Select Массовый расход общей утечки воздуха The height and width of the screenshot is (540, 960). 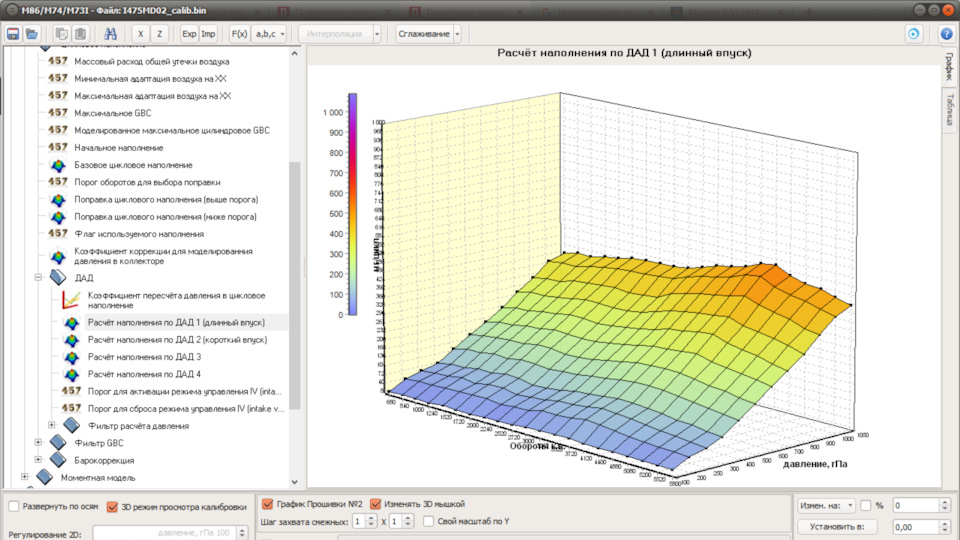151,61
